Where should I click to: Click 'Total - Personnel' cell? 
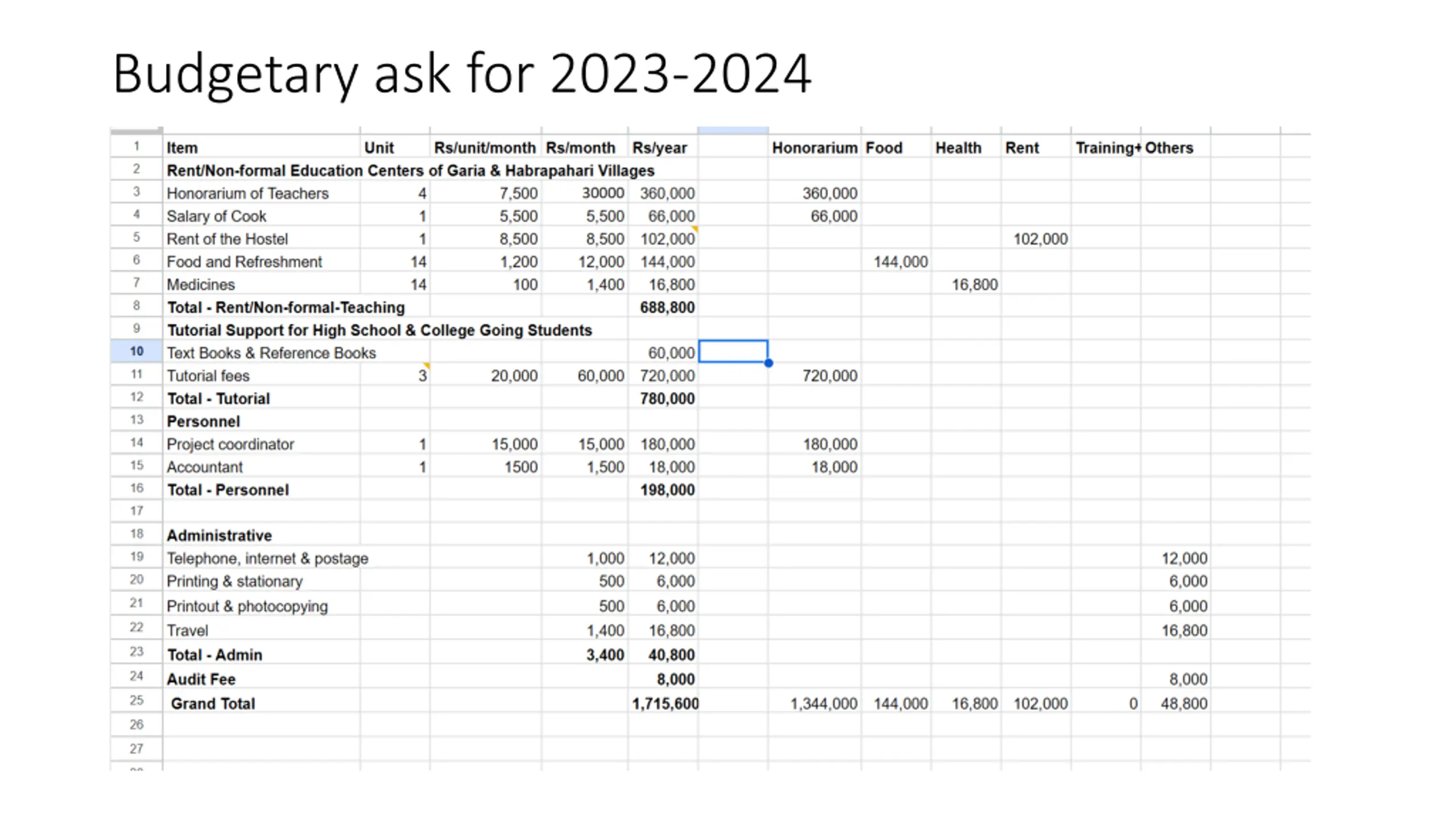261,489
